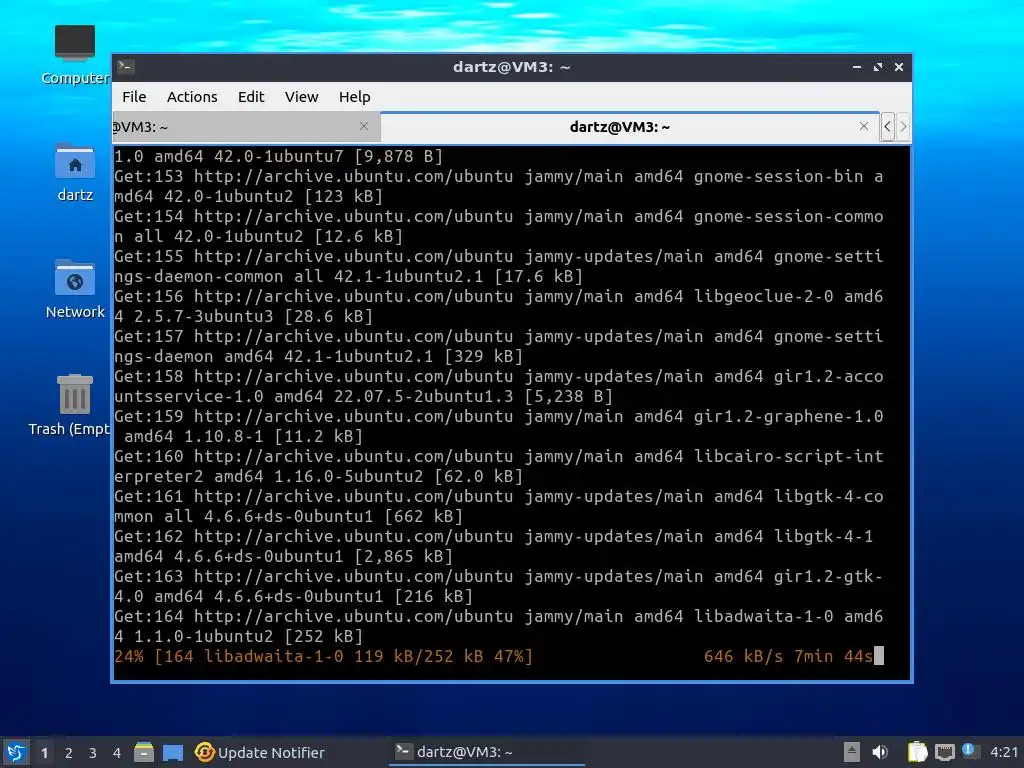Viewport: 1024px width, 768px height.
Task: Close the terminal window
Action: click(x=899, y=67)
